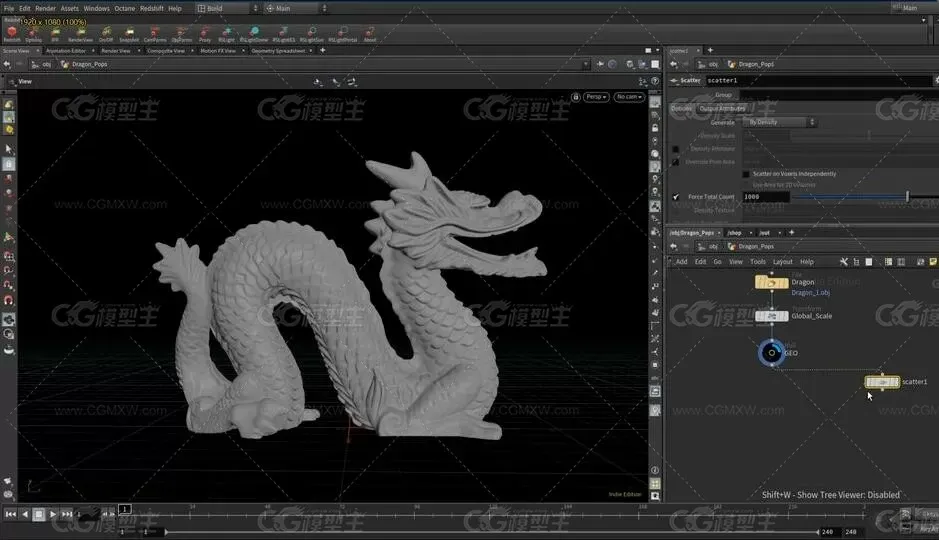Click the About shelf tool

369,34
